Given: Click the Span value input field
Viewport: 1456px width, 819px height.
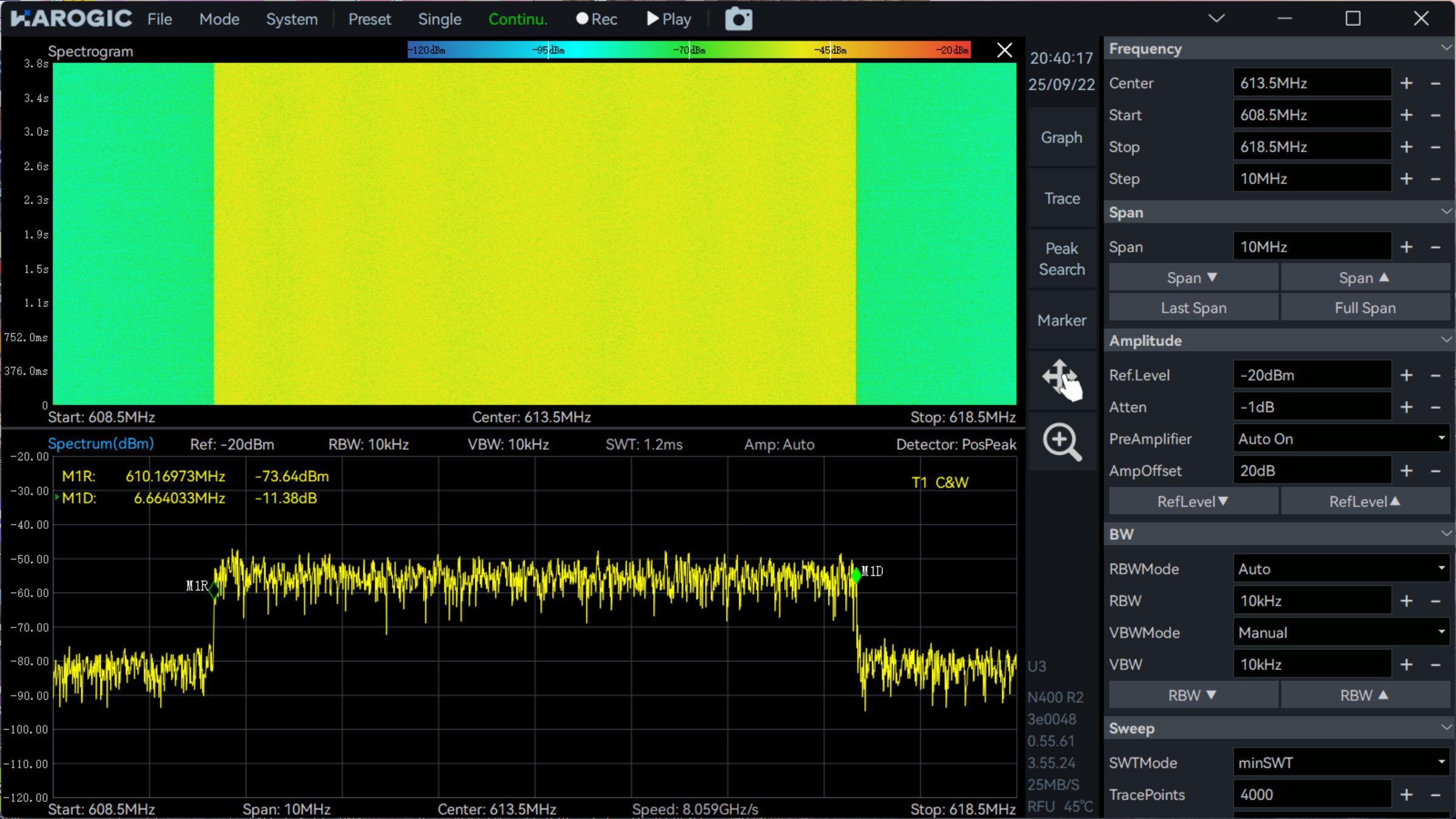Looking at the screenshot, I should [1312, 247].
